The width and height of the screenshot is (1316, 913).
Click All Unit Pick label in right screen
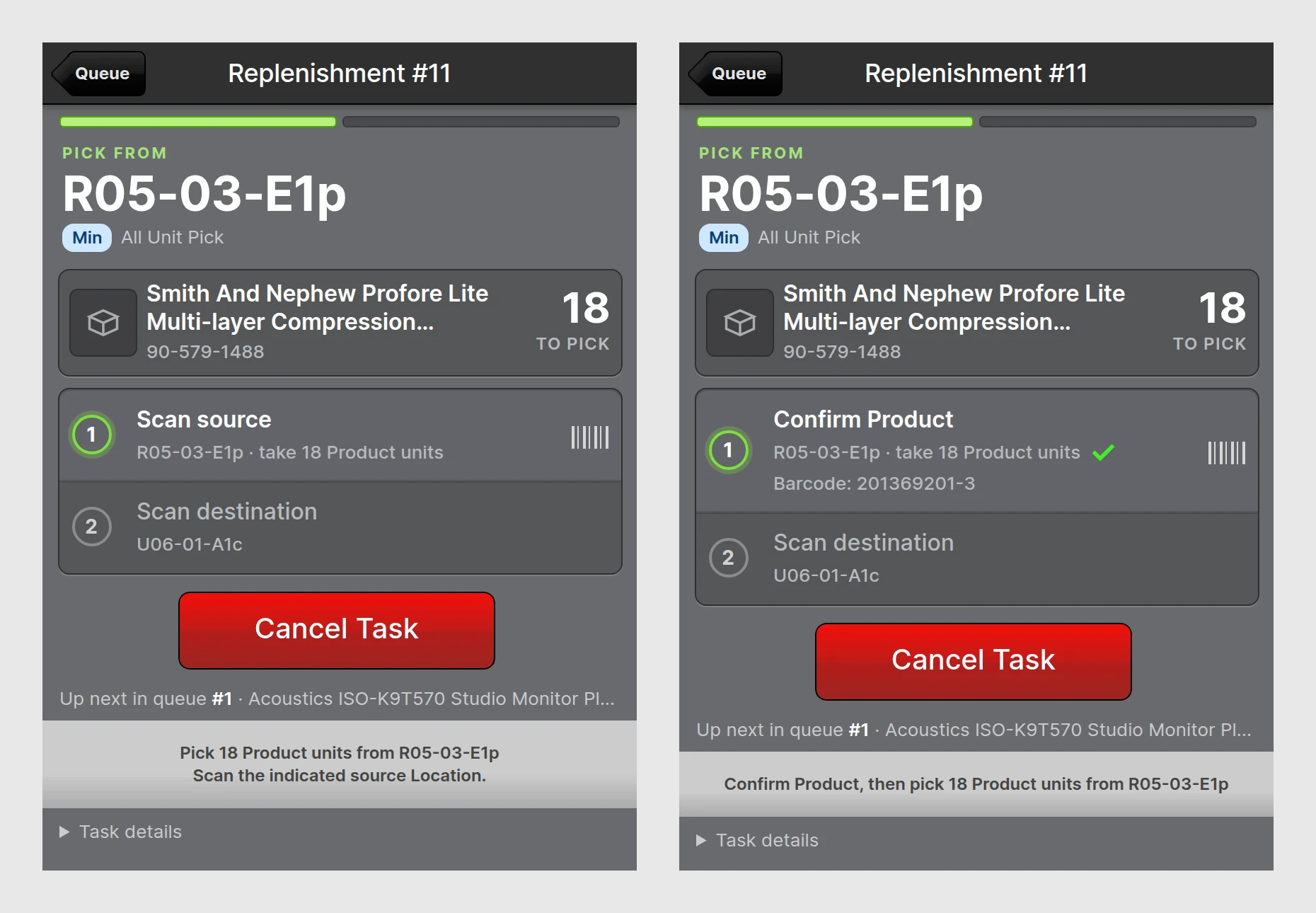(x=809, y=238)
